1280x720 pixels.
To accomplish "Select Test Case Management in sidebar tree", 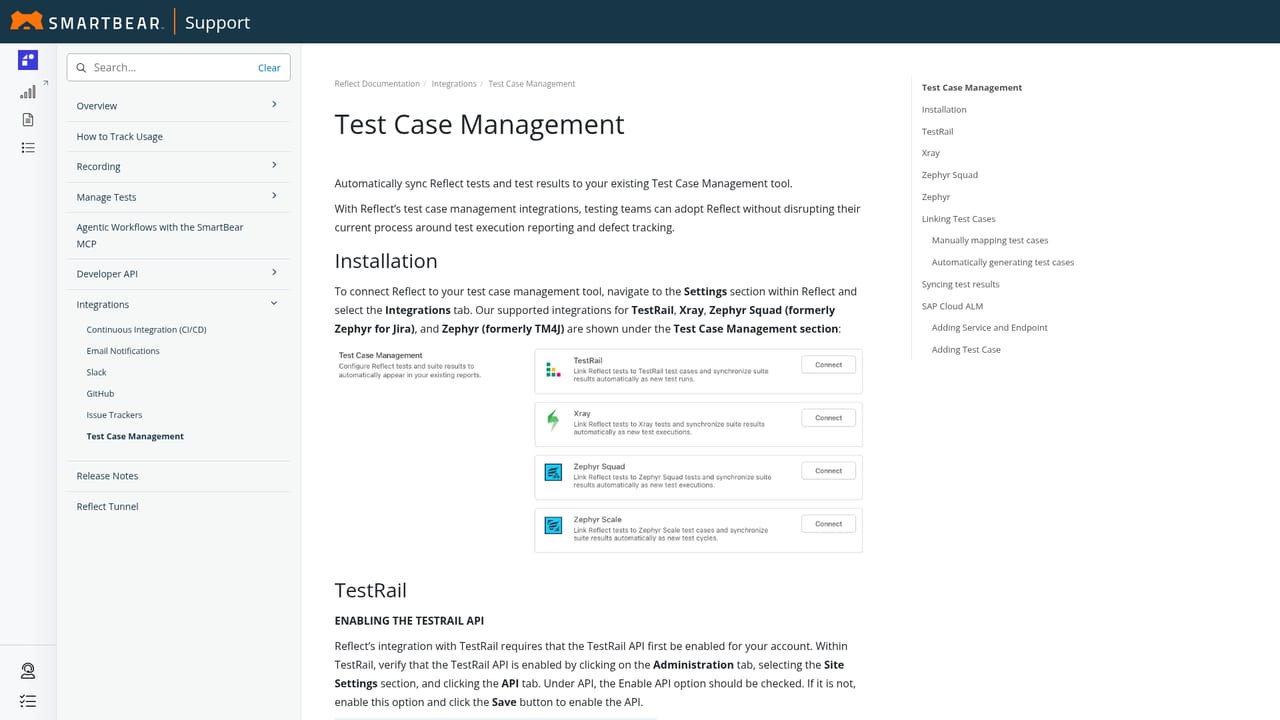I will pyautogui.click(x=135, y=436).
